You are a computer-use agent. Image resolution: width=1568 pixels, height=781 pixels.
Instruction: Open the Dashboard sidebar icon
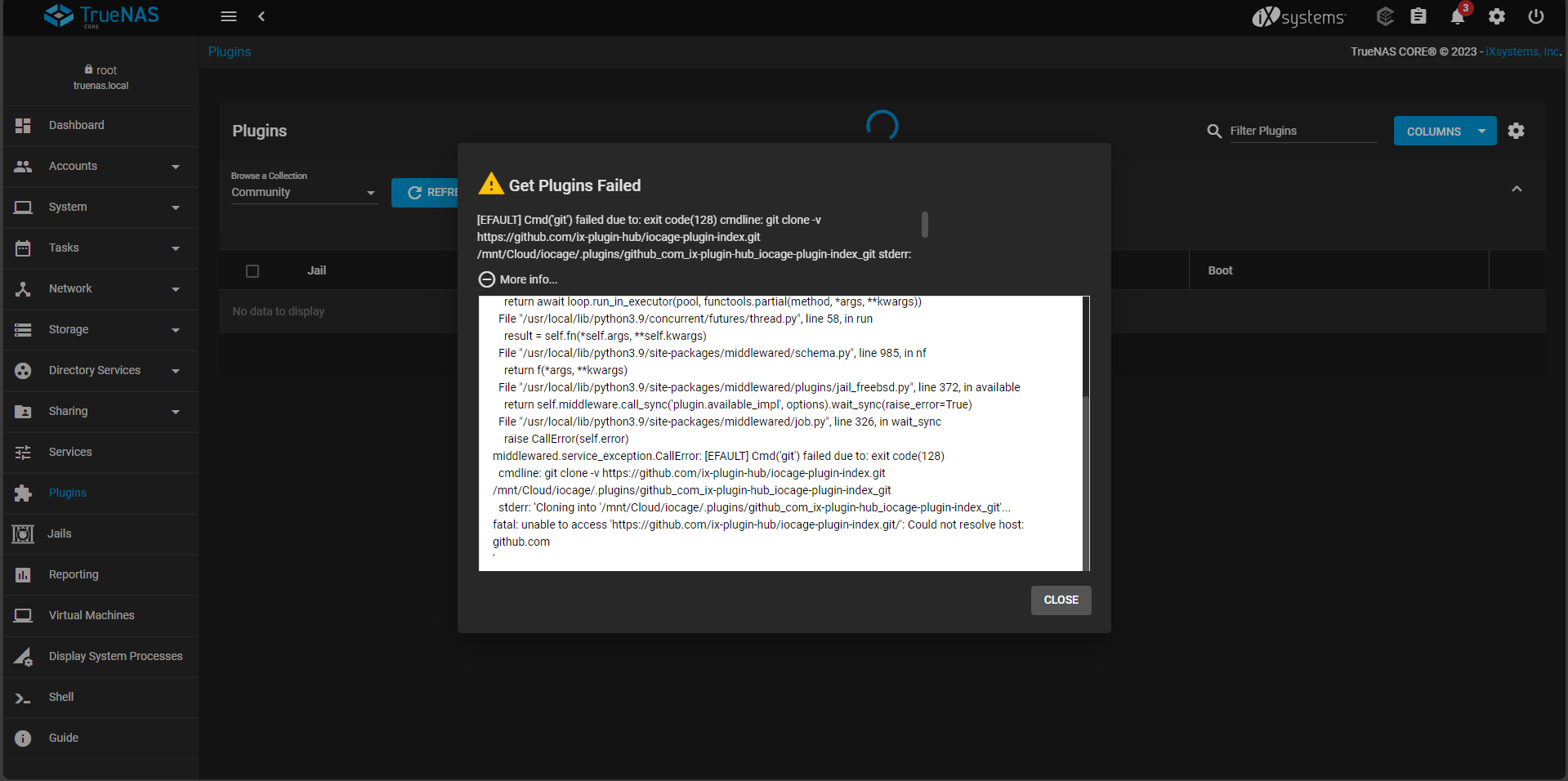tap(23, 125)
